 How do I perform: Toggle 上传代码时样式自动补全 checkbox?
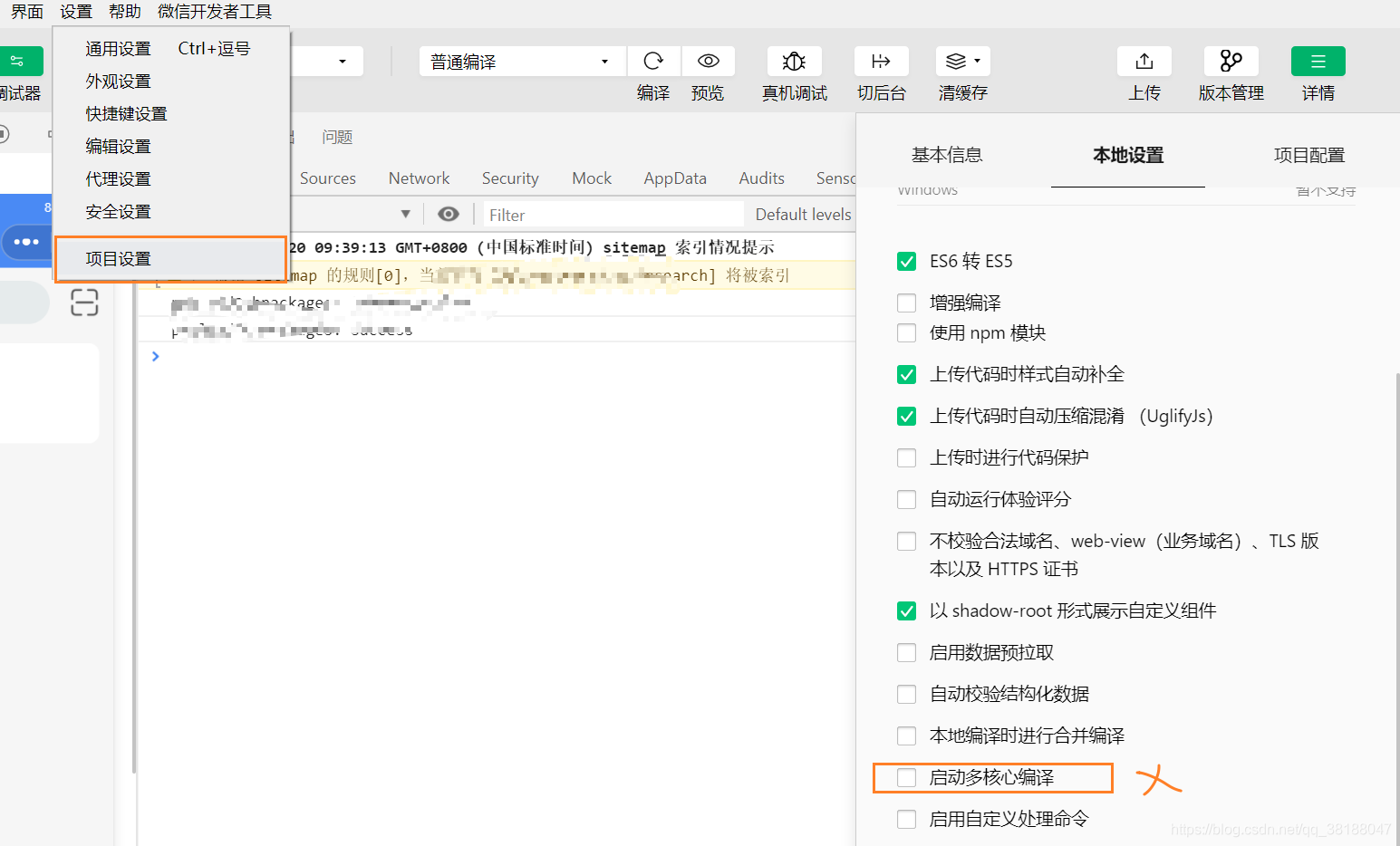pos(906,374)
